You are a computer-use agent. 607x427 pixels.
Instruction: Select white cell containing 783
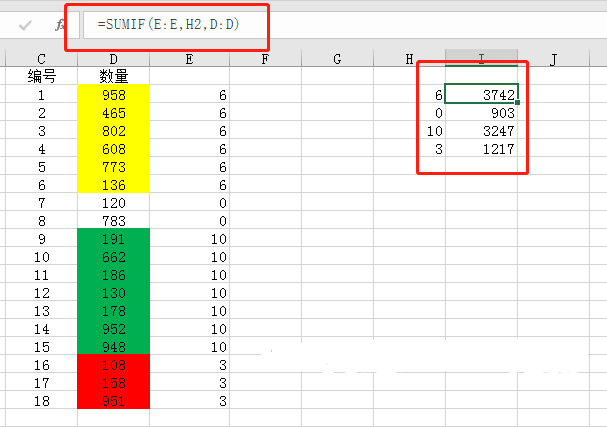tap(113, 220)
